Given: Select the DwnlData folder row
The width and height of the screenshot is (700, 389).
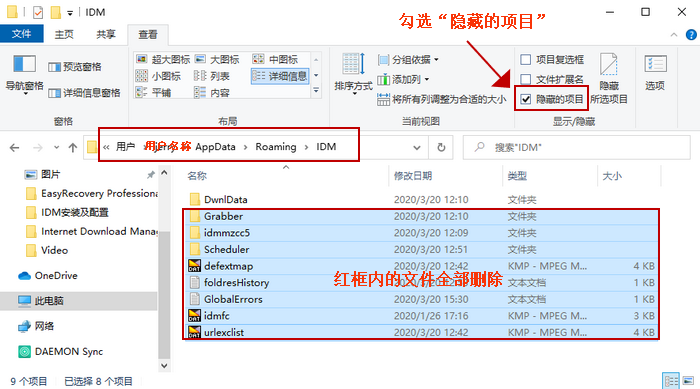Looking at the screenshot, I should tap(421, 200).
